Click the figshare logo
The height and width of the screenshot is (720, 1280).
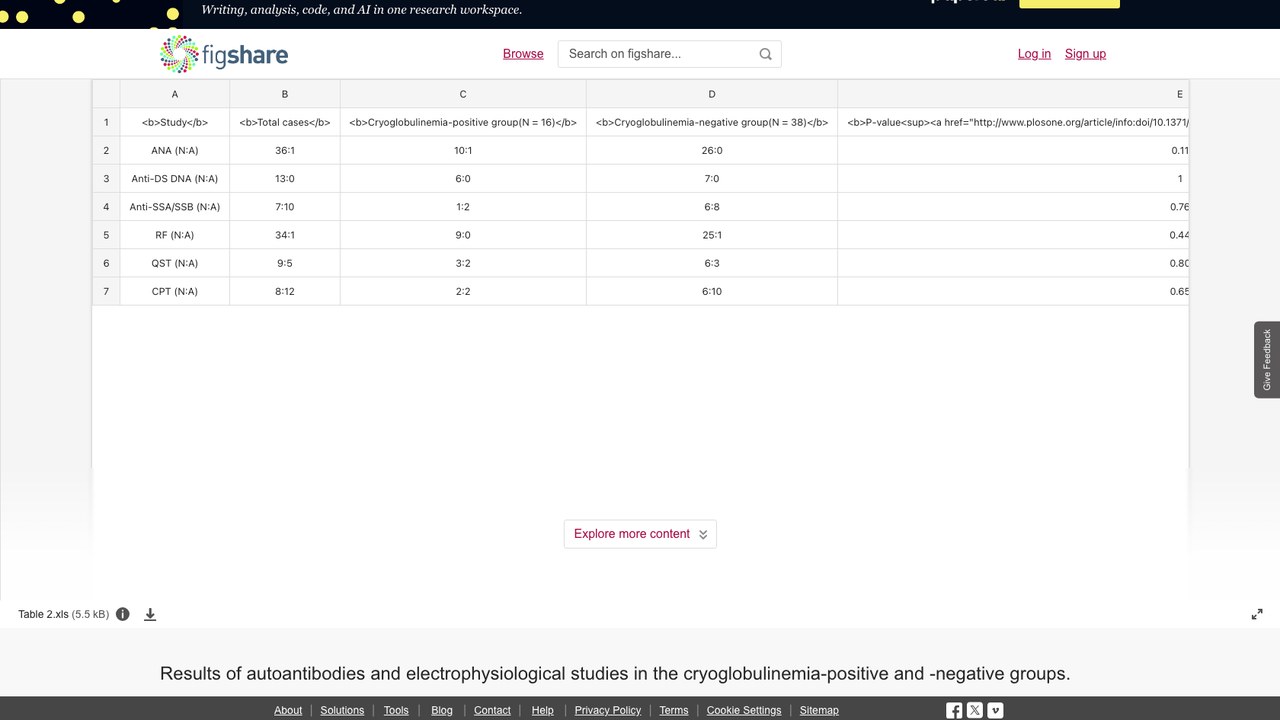(x=224, y=54)
